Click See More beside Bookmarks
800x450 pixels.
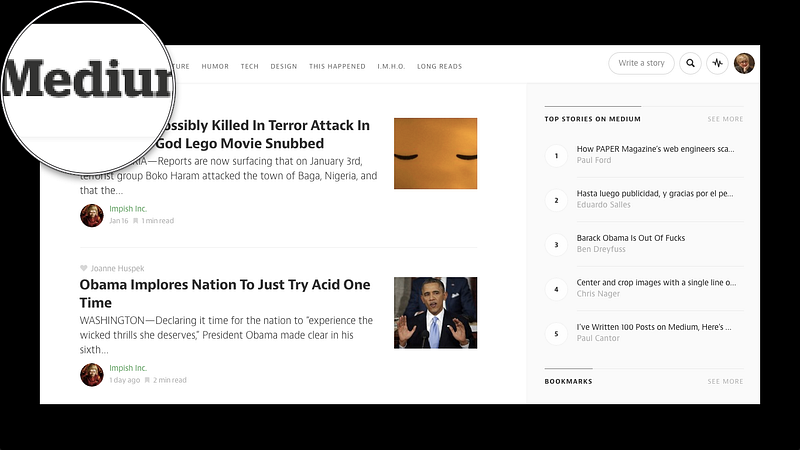tap(725, 381)
